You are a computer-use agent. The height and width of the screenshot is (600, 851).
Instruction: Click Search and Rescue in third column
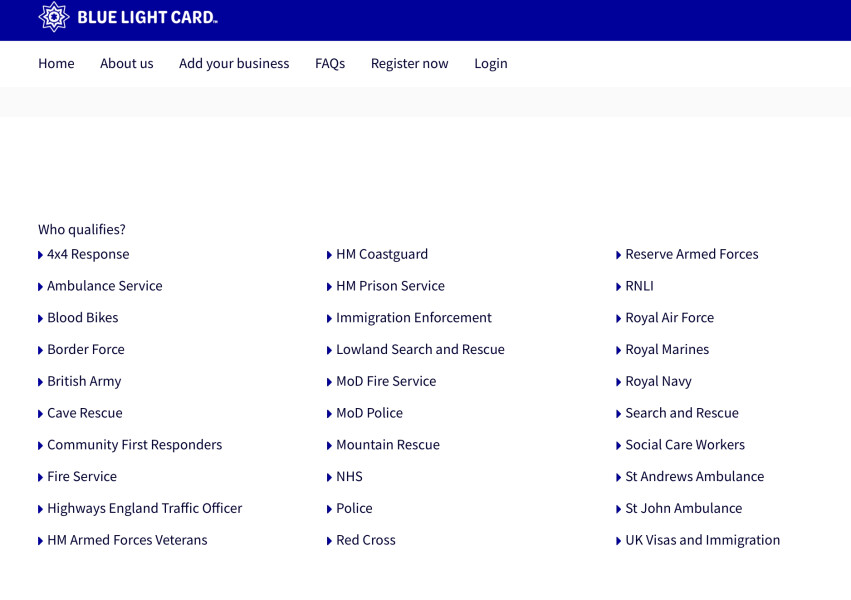pyautogui.click(x=682, y=413)
